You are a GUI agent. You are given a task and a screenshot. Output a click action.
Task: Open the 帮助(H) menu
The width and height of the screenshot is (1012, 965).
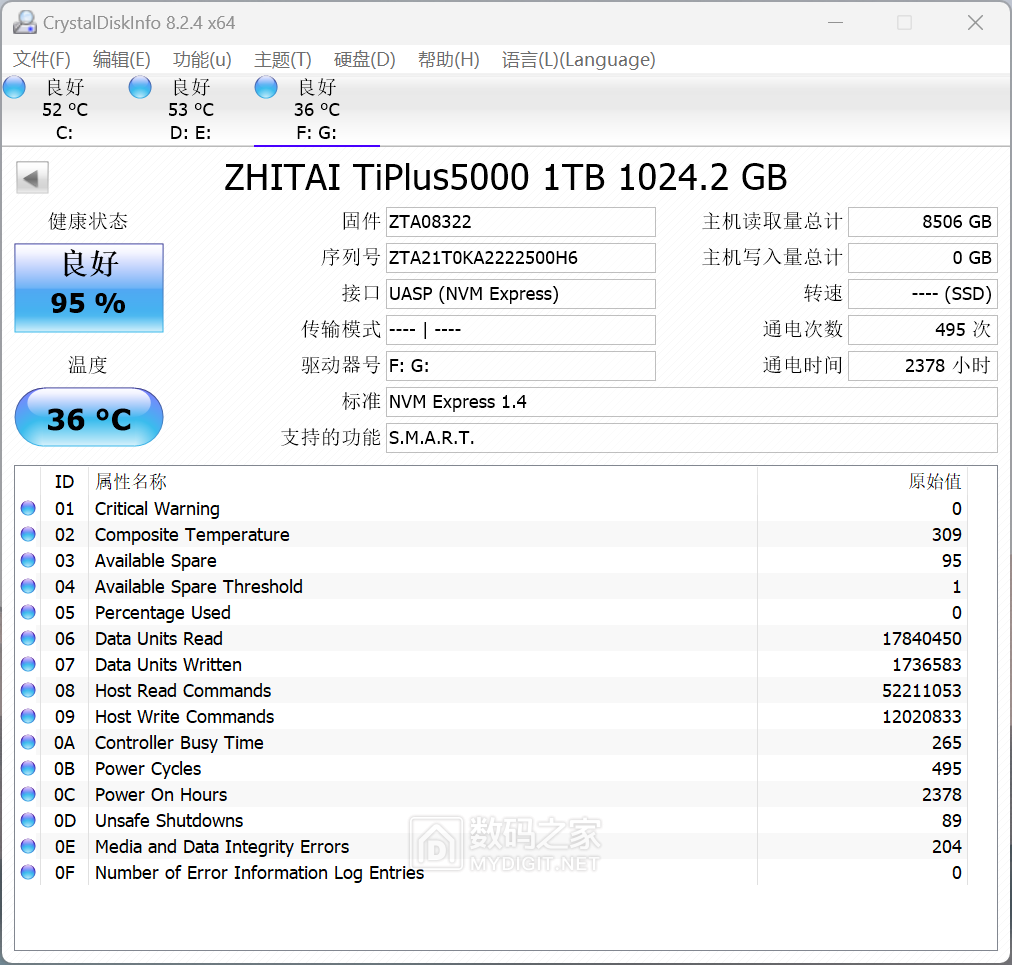pyautogui.click(x=449, y=59)
